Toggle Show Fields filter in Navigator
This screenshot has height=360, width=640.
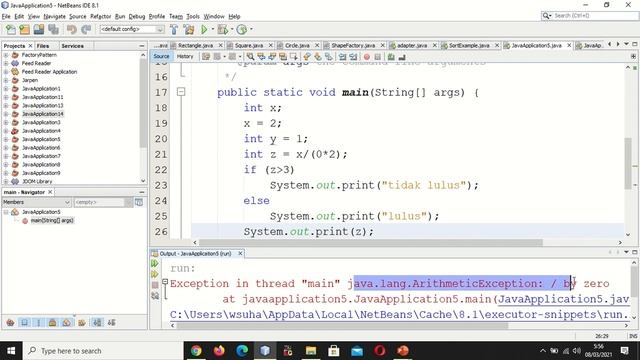[x=24, y=322]
